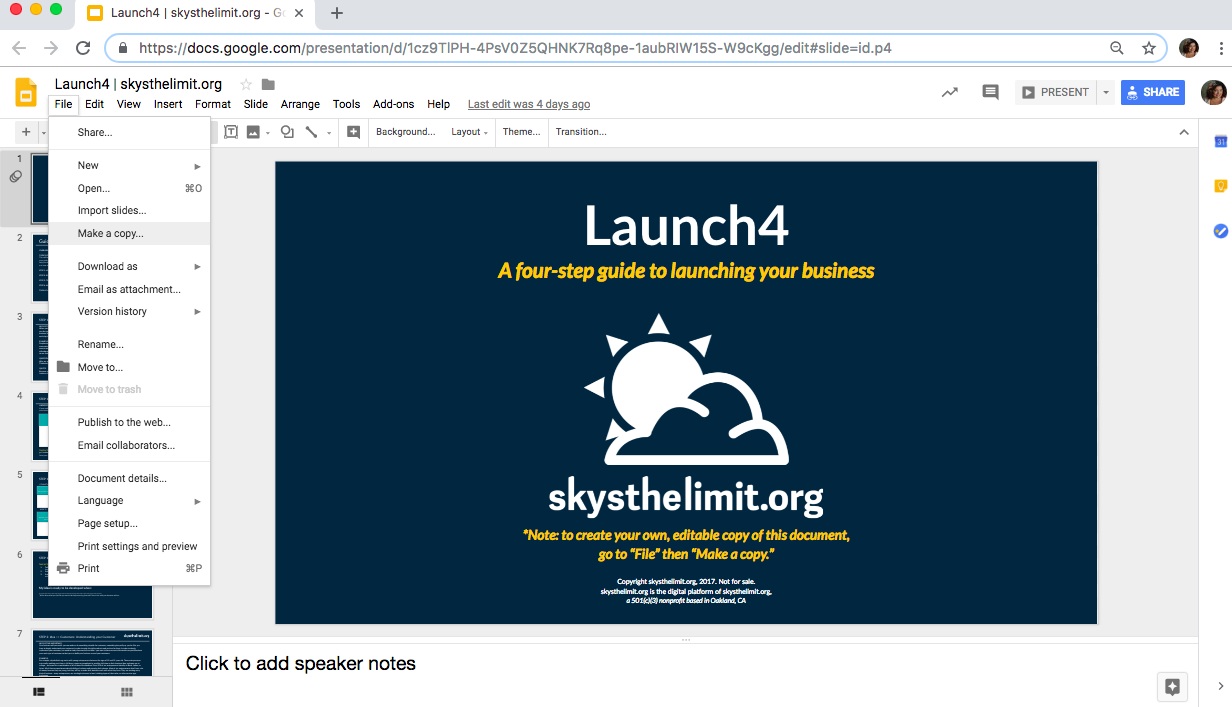1232x707 pixels.
Task: Select the Text box tool
Action: pos(231,132)
